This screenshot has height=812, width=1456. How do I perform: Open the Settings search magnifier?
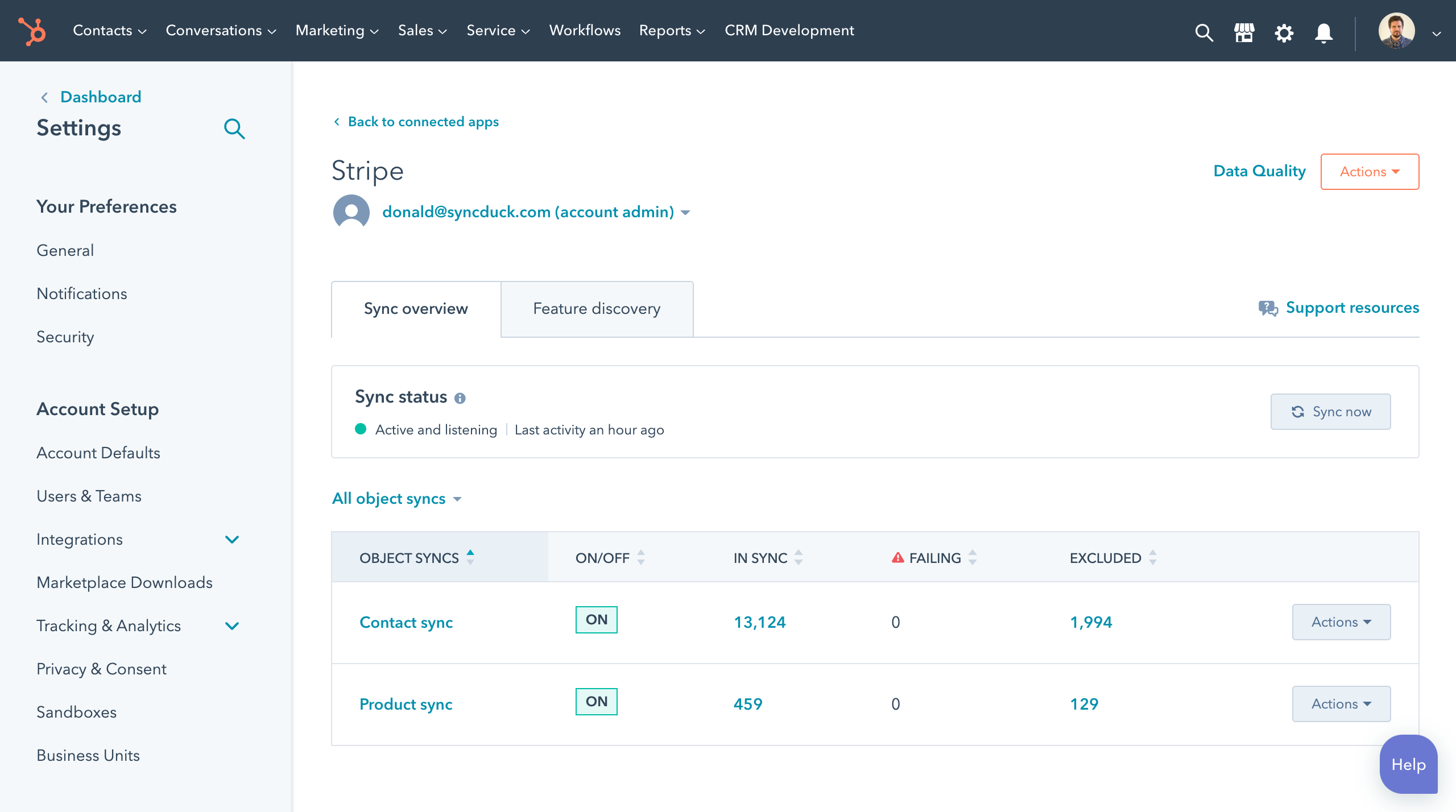[235, 129]
